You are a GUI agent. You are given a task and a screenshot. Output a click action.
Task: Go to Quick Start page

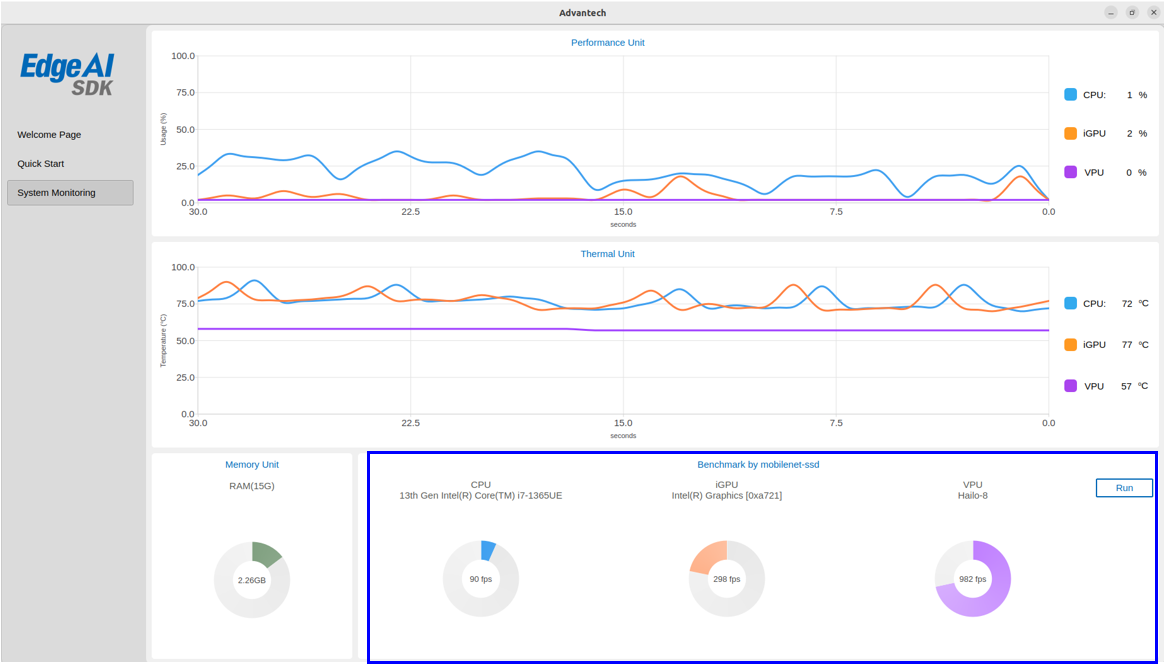click(x=40, y=164)
